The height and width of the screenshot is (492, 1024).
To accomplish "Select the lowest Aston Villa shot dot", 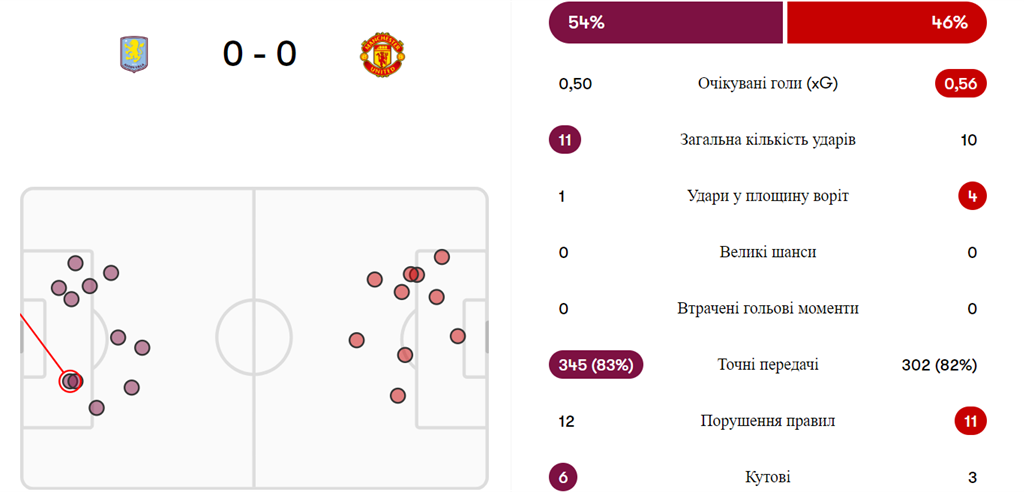I will 97,407.
